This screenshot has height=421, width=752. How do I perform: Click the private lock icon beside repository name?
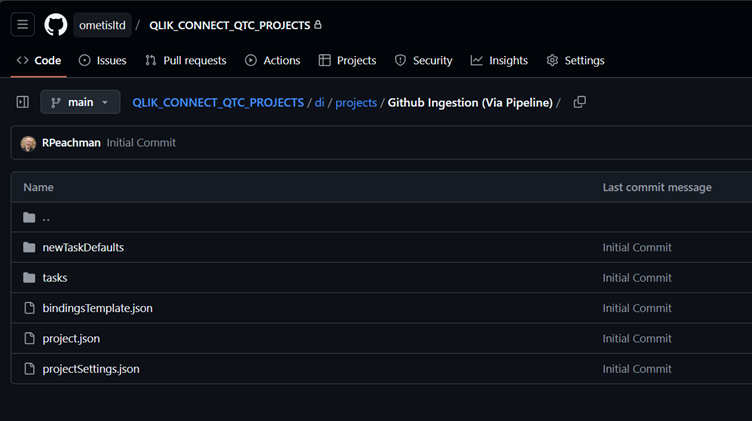(x=318, y=24)
